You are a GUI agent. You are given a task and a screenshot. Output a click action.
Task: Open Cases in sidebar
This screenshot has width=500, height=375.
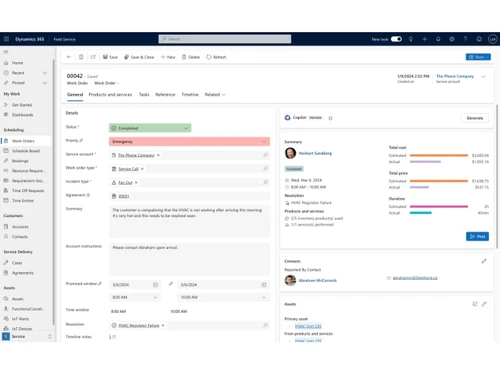(17, 263)
